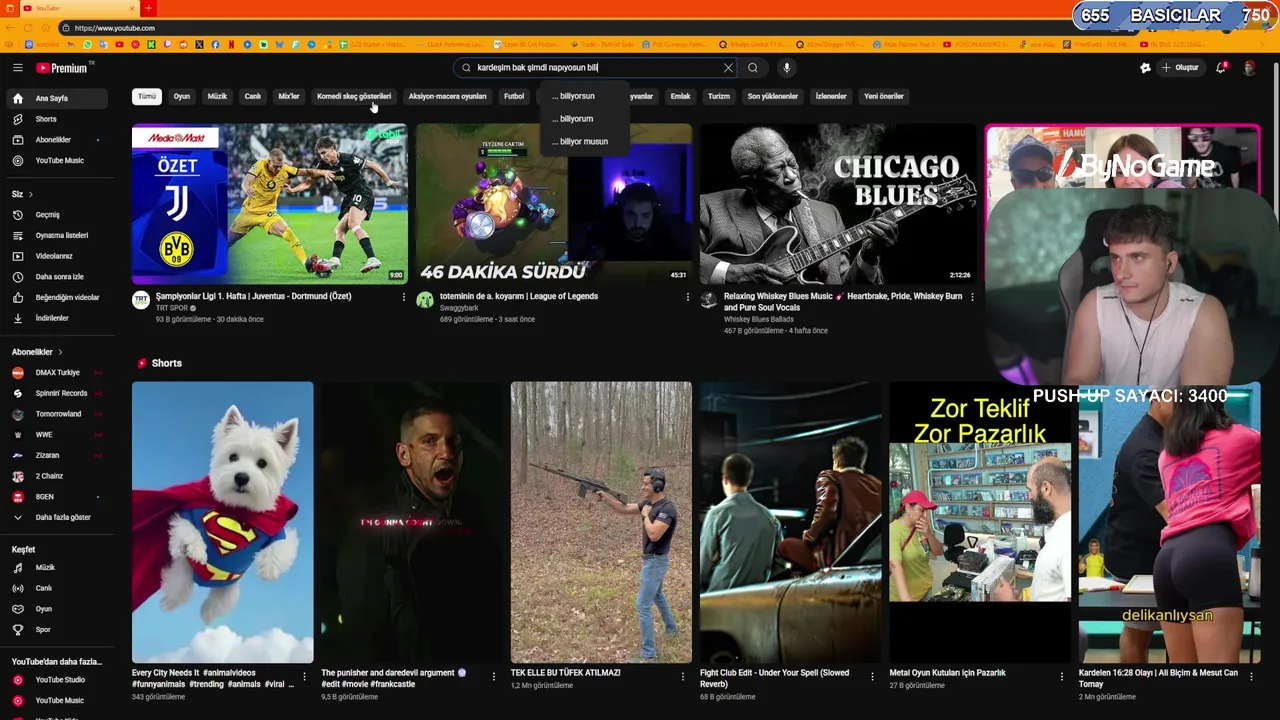Click in the YouTube search field
1280x720 pixels.
(595, 68)
